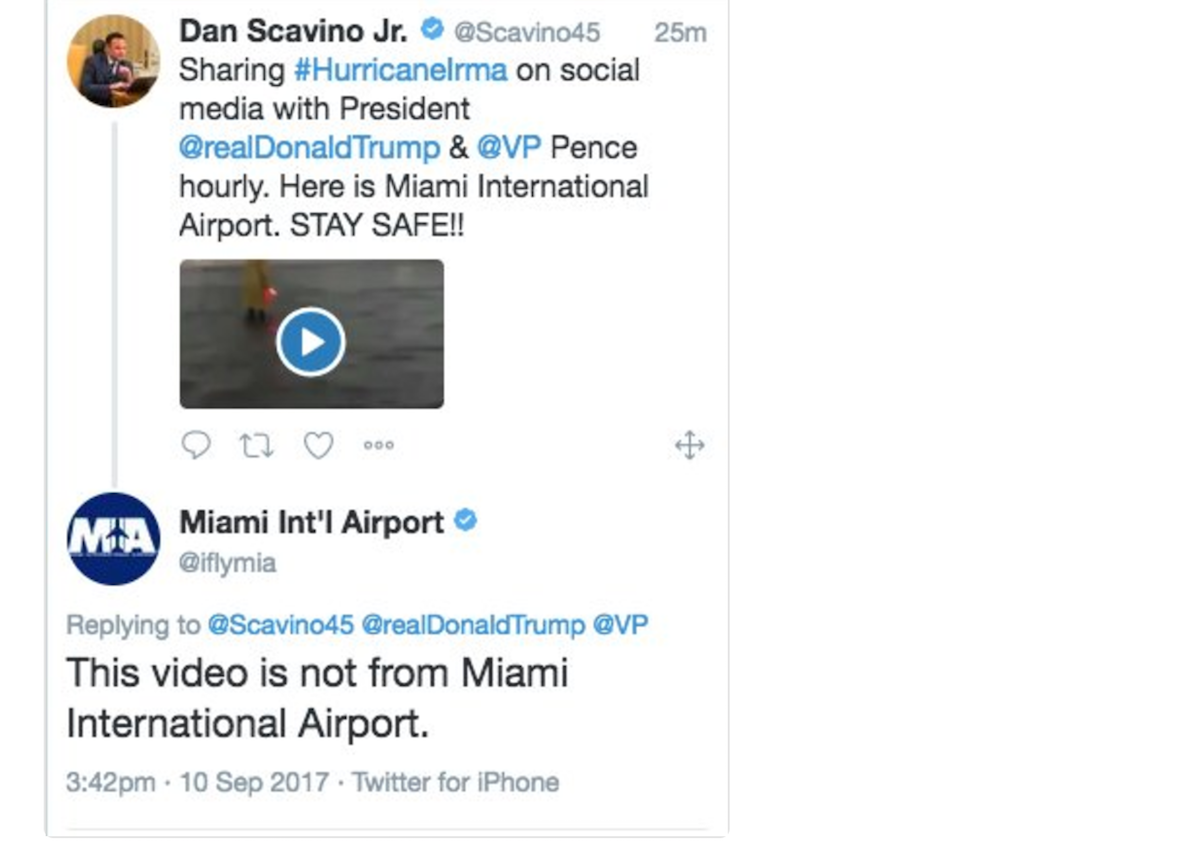Click @Scavino45 in the Replying to line
The height and width of the screenshot is (842, 1200).
pyautogui.click(x=280, y=625)
